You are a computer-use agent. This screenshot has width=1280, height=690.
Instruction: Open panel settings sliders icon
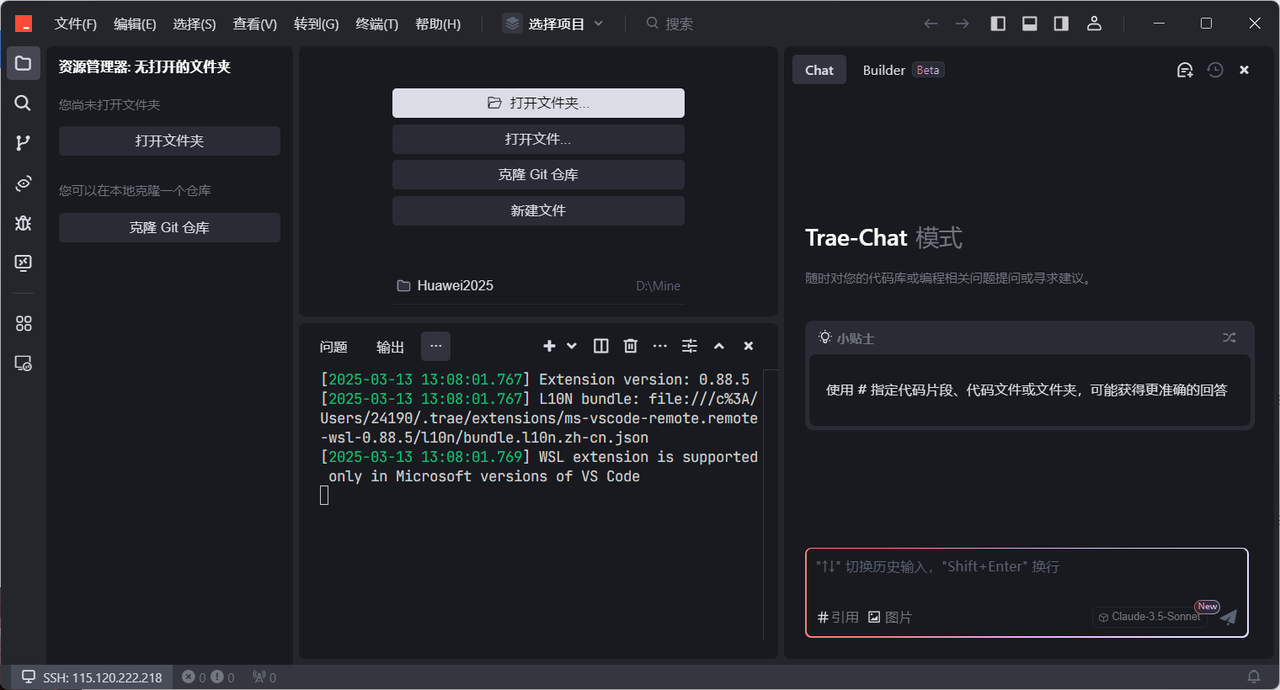point(689,346)
